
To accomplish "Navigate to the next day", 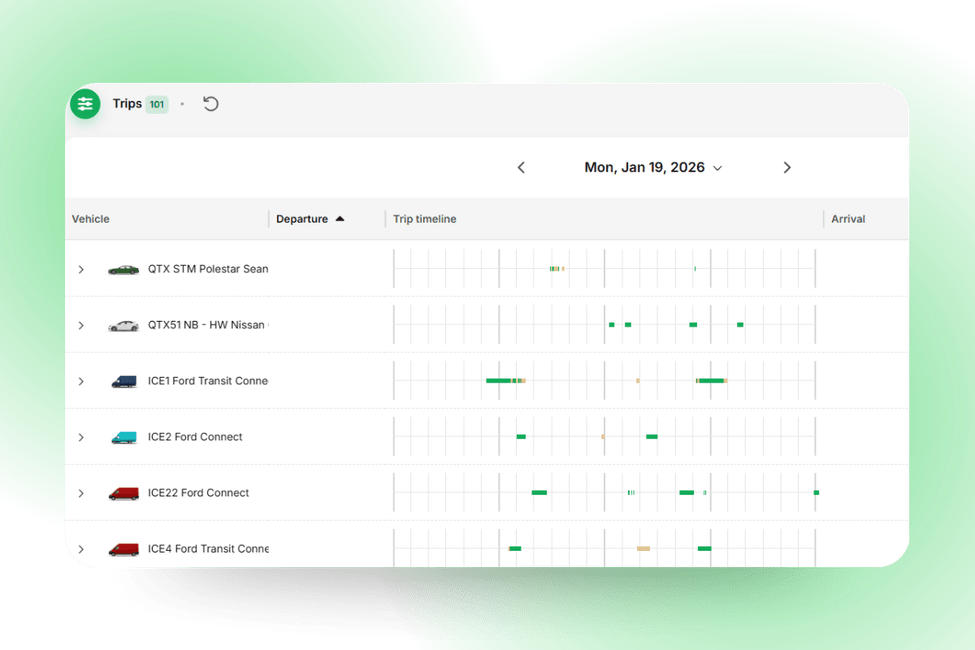I will coord(787,167).
